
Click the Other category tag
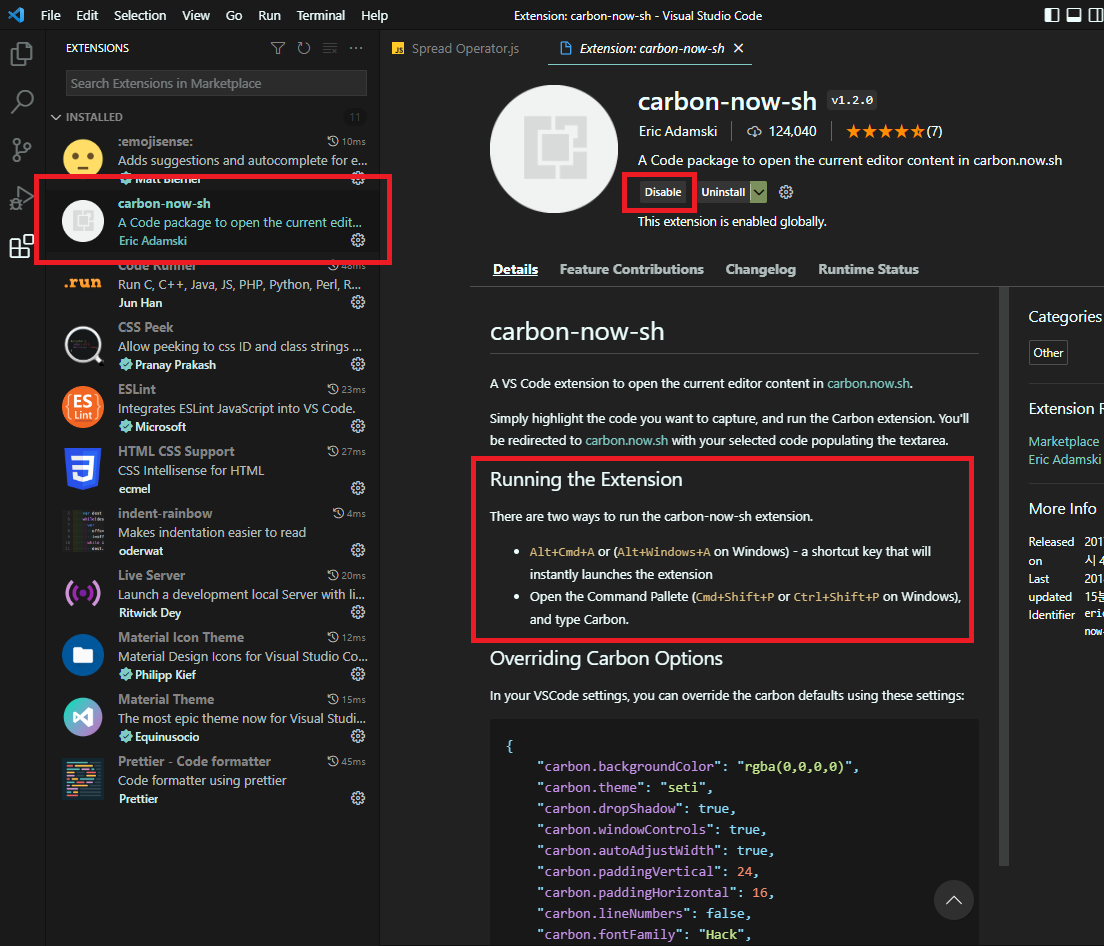coord(1048,353)
